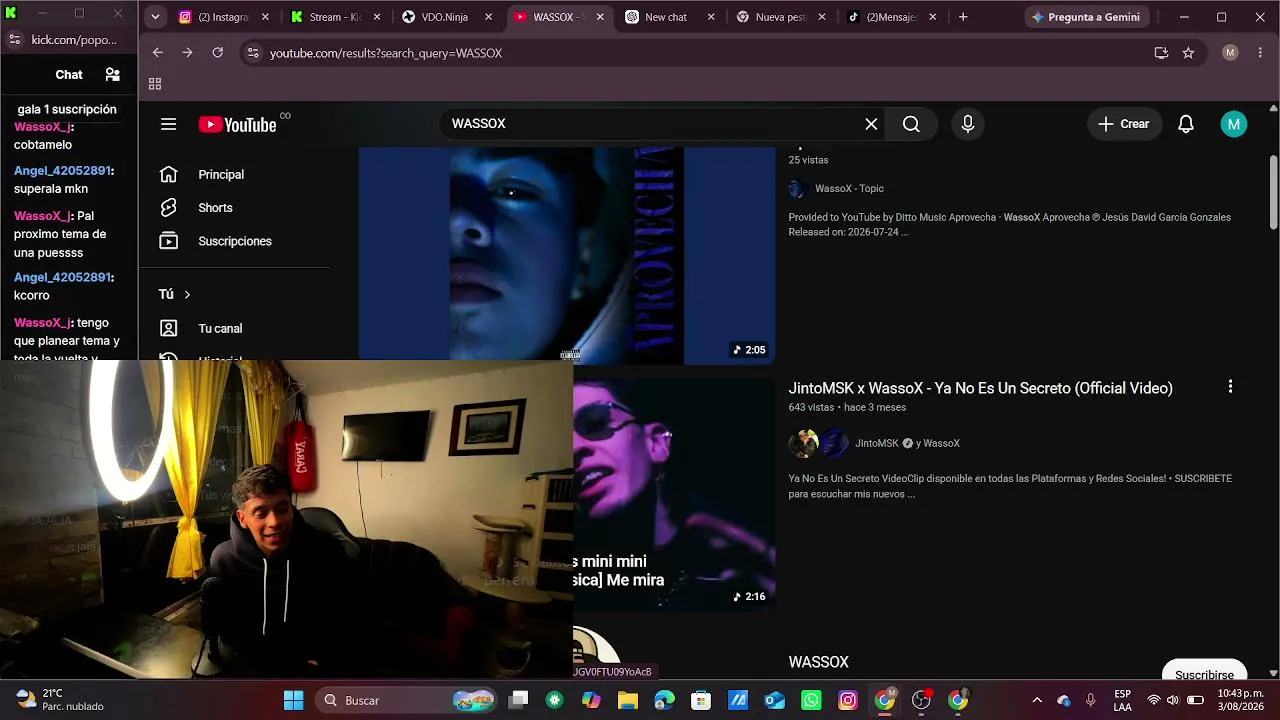Click the "Chat" heading in Kick panel
1280x720 pixels.
(x=69, y=75)
